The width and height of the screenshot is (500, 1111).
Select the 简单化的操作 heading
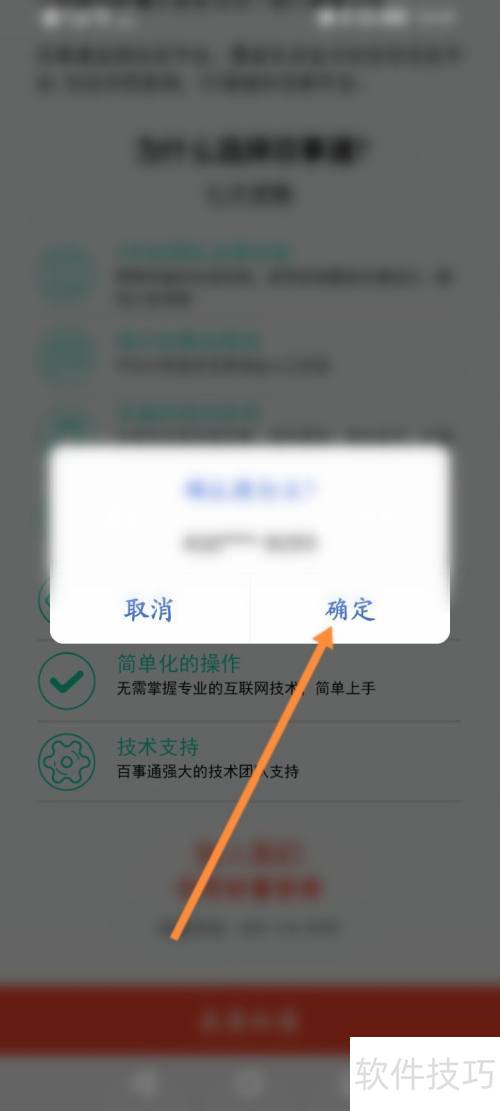(178, 664)
